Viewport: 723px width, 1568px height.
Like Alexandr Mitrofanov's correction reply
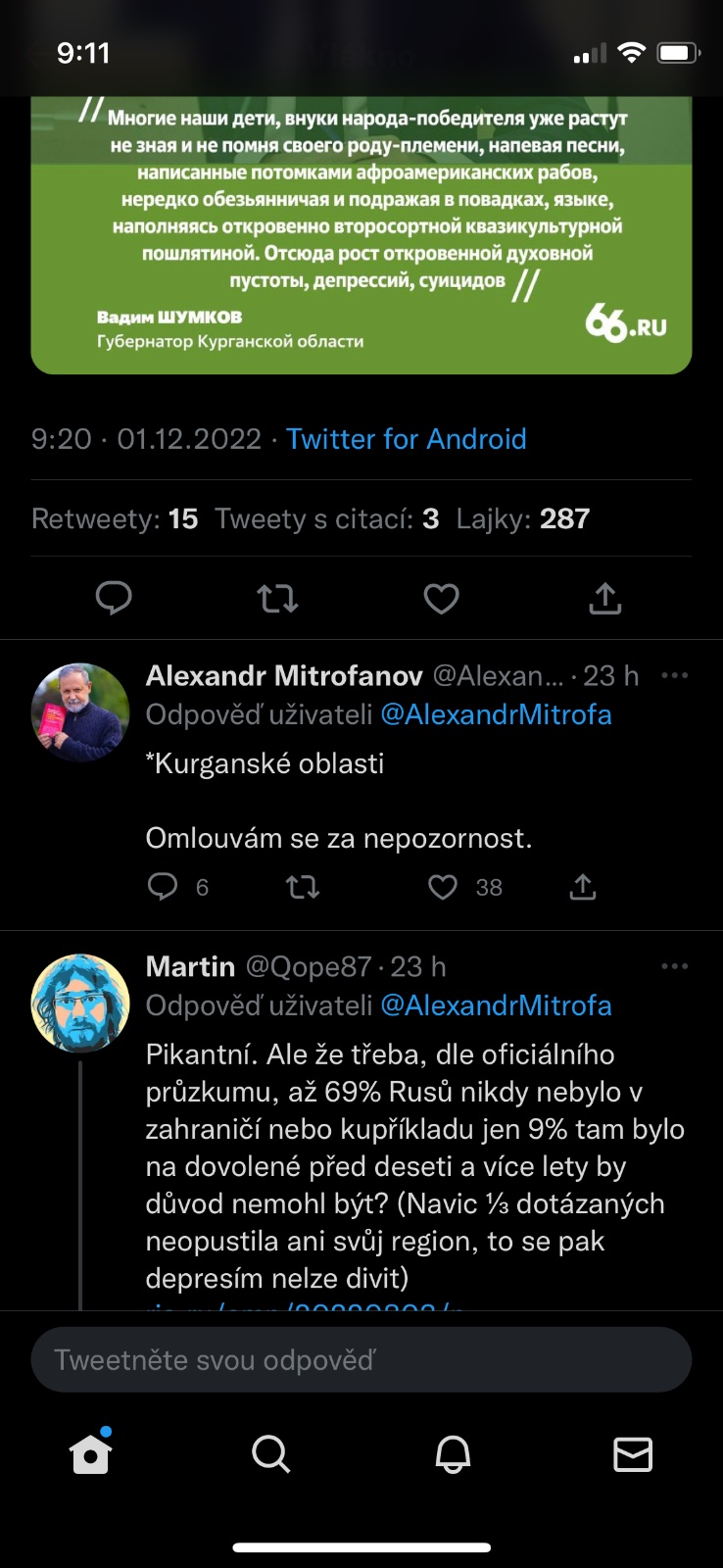pos(443,887)
